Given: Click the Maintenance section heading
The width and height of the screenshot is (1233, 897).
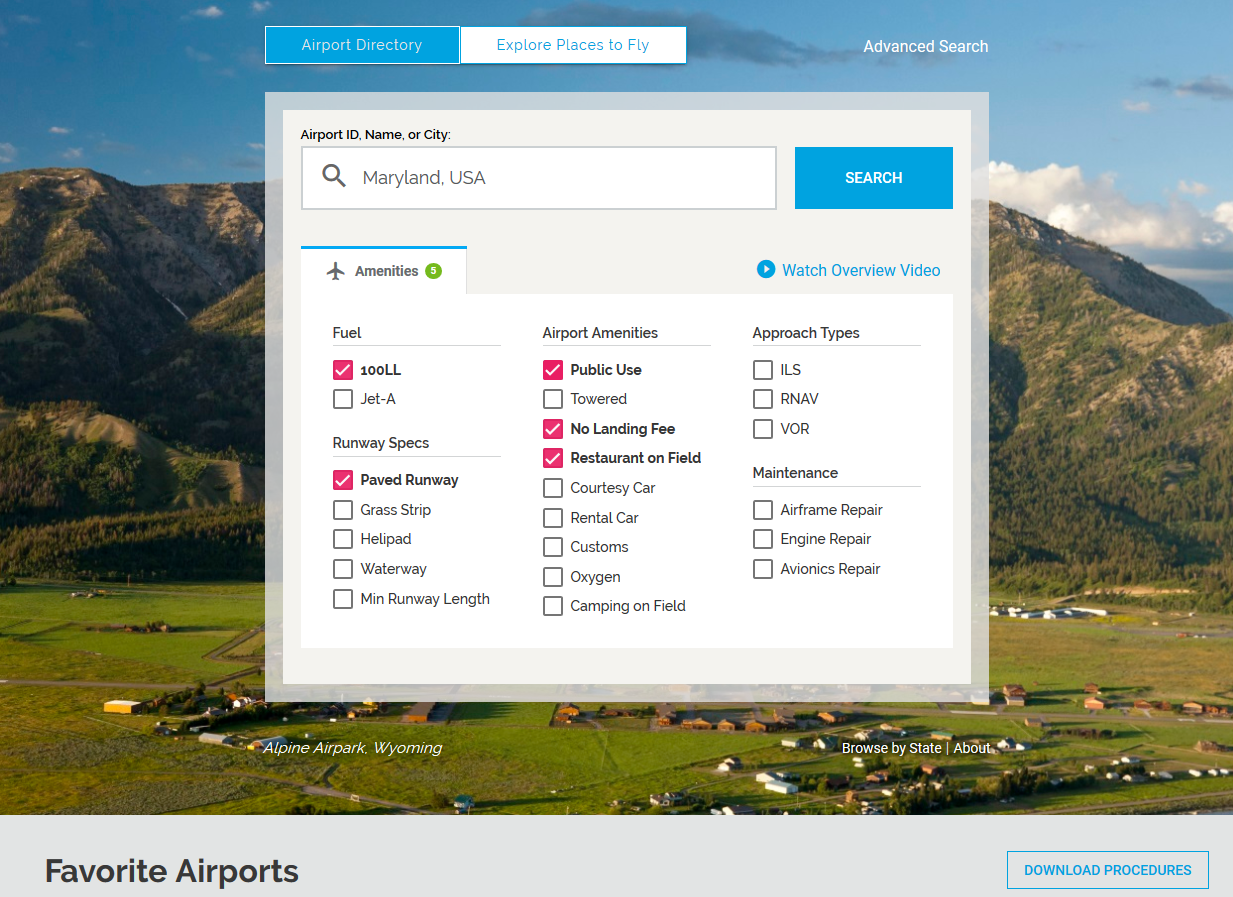Looking at the screenshot, I should coord(795,473).
